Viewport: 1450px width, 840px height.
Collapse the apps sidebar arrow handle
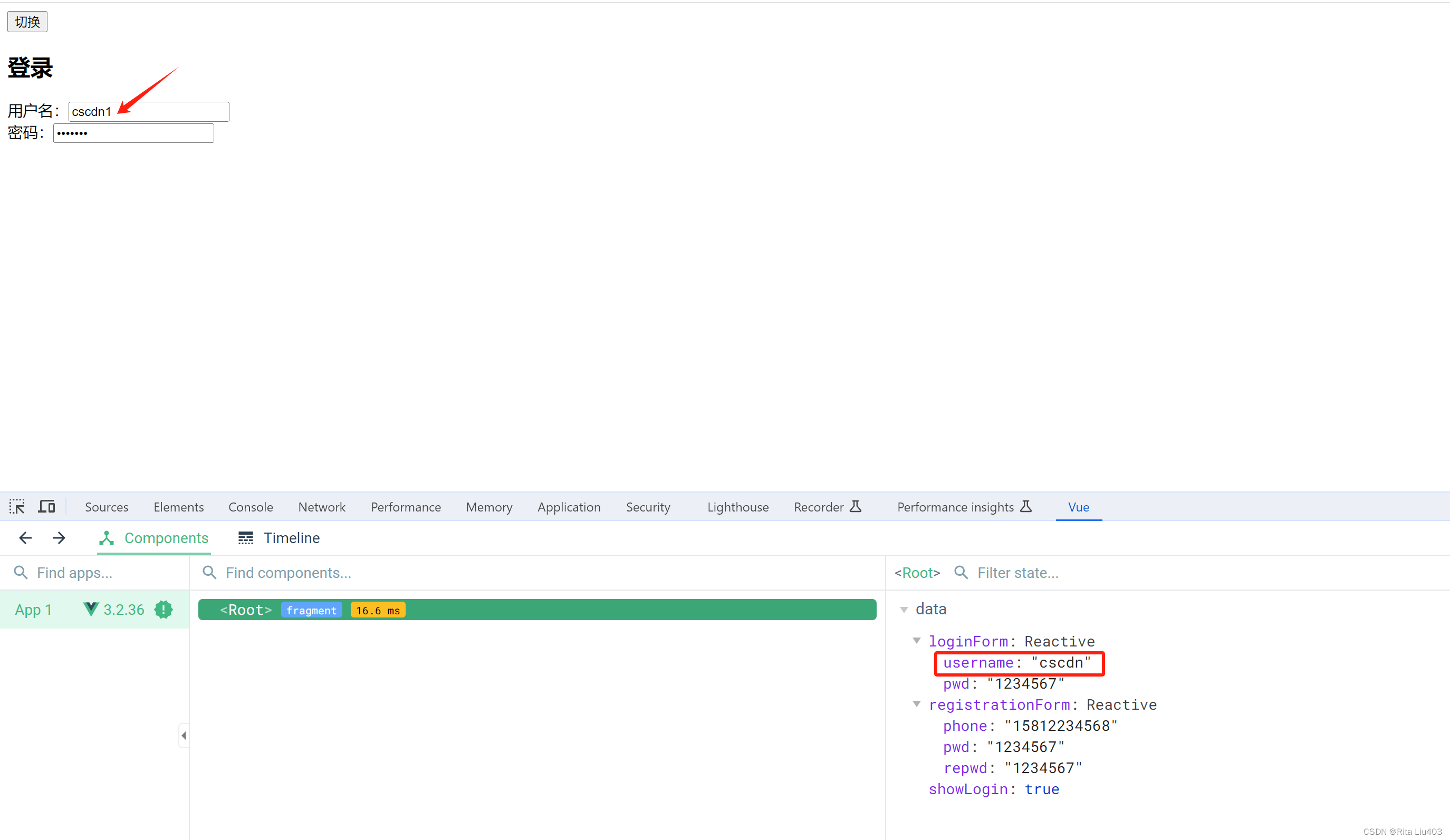(x=184, y=735)
